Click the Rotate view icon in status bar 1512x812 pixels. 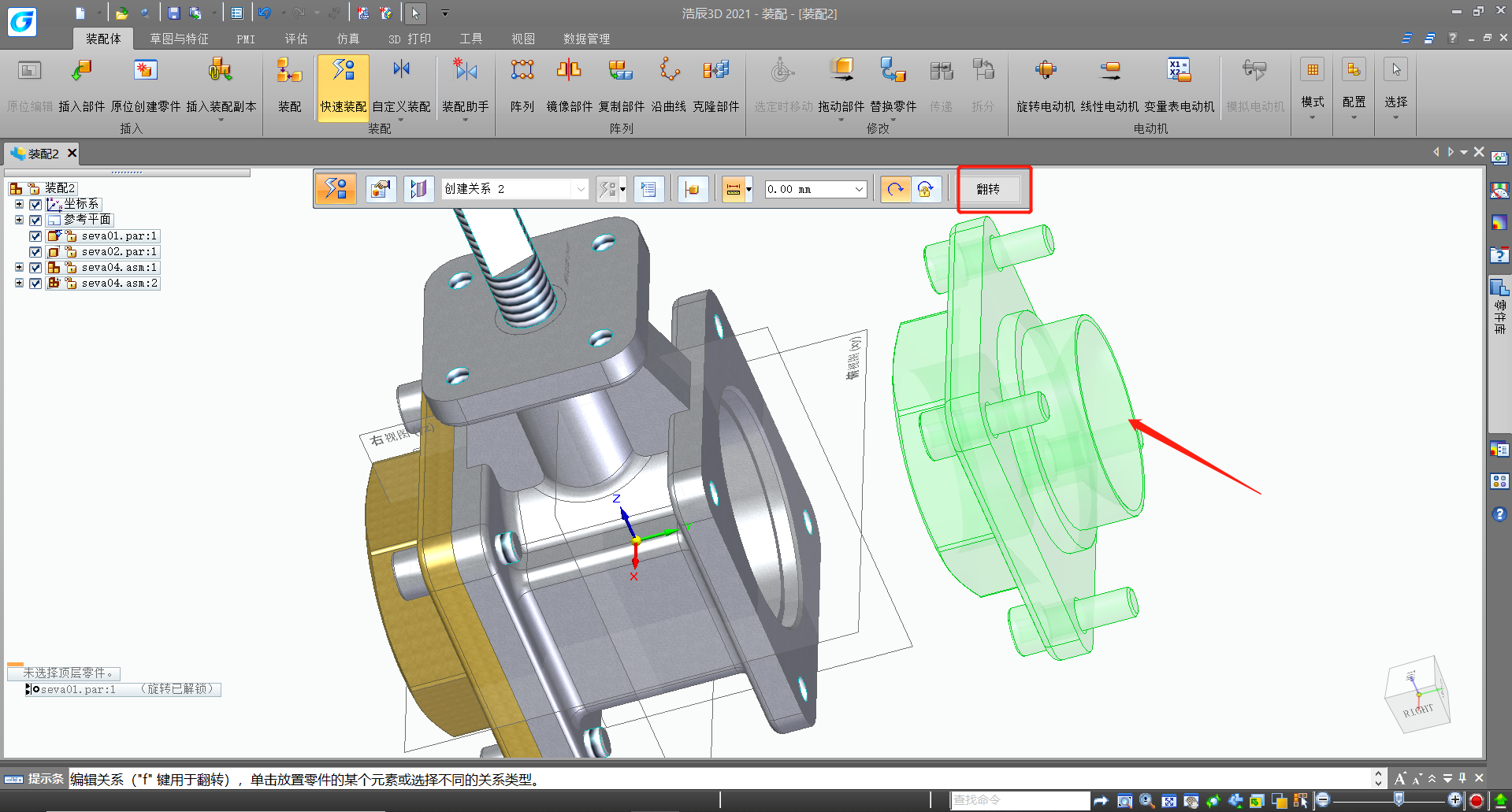pyautogui.click(x=1213, y=801)
